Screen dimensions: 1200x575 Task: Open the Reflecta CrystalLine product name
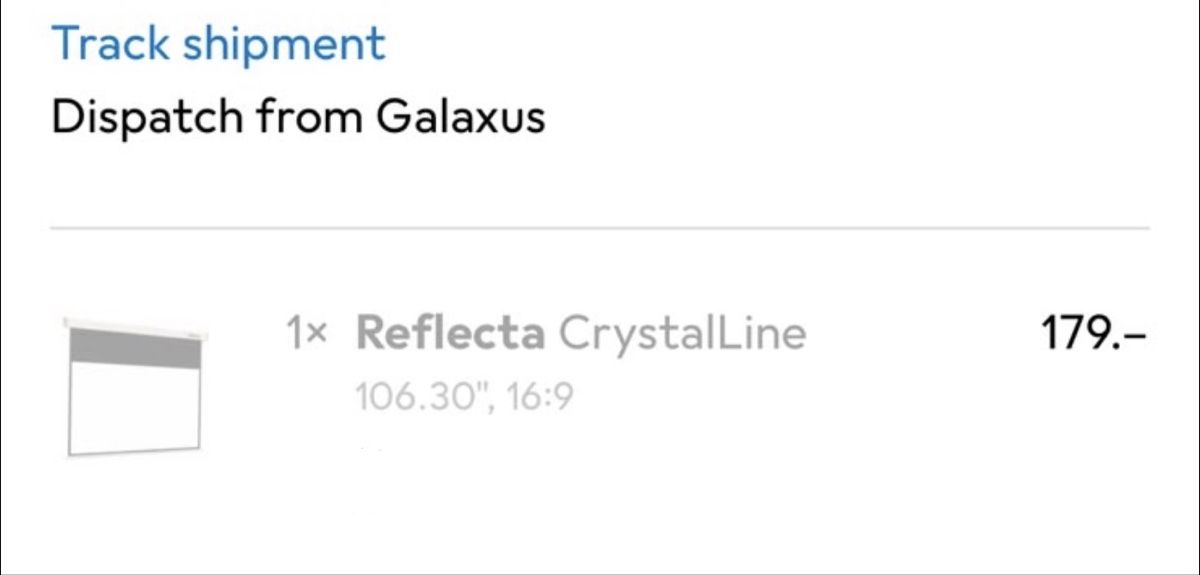[x=580, y=335]
